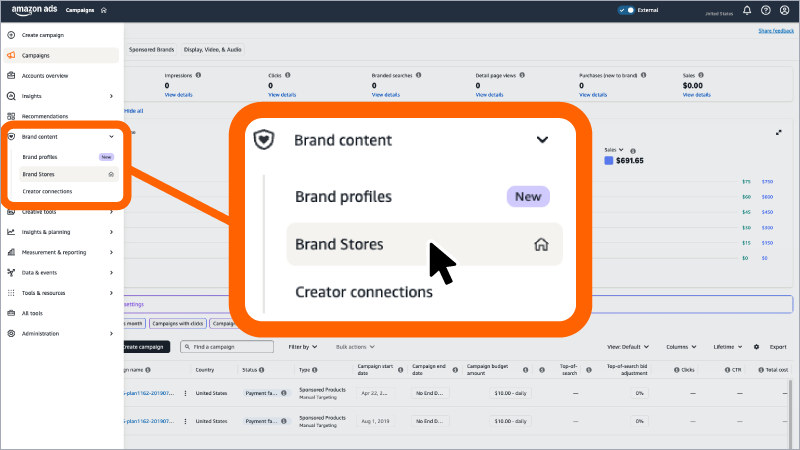800x450 pixels.
Task: Click the table settings gear icon
Action: [x=757, y=347]
